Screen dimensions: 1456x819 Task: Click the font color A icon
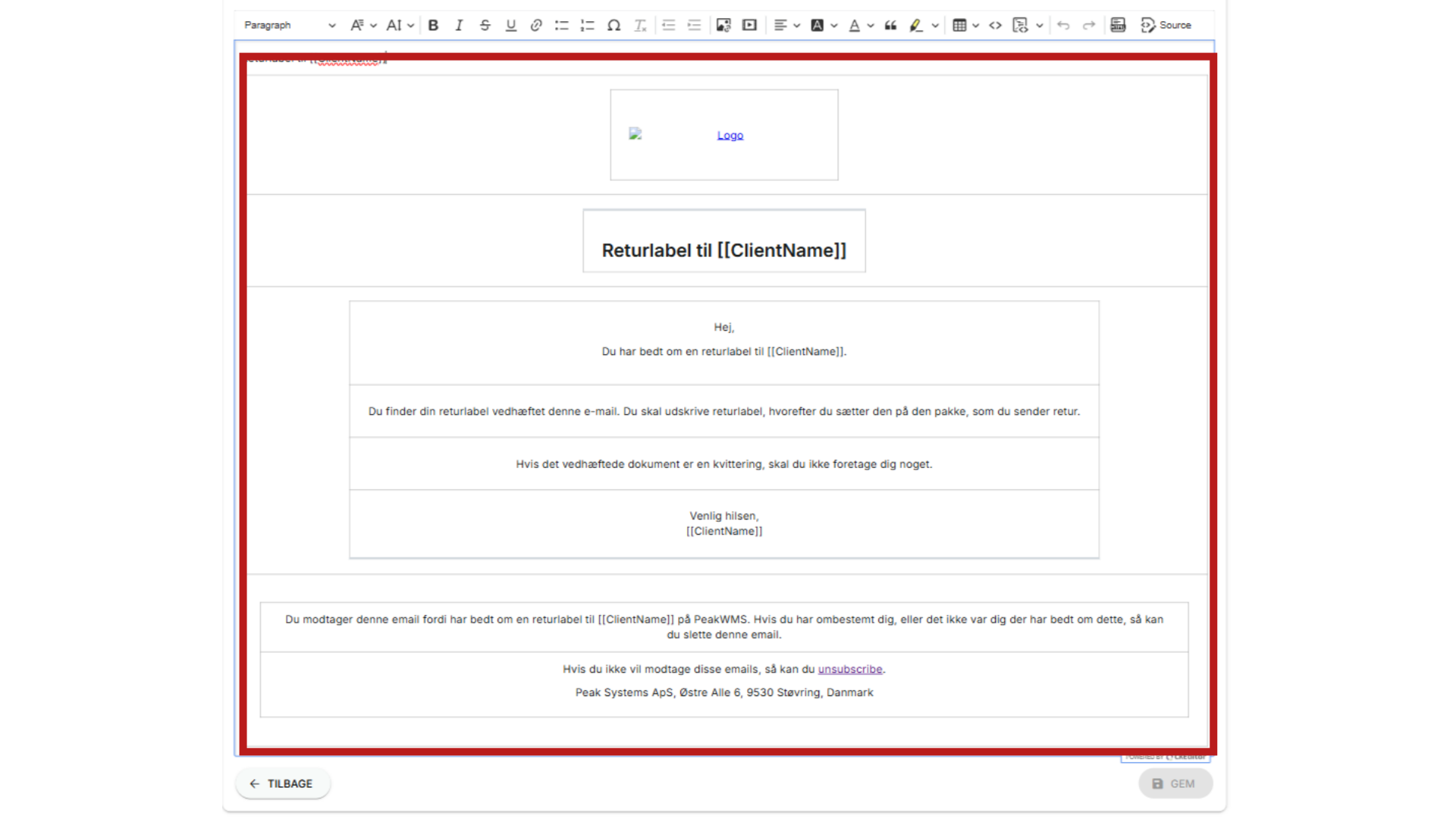855,25
